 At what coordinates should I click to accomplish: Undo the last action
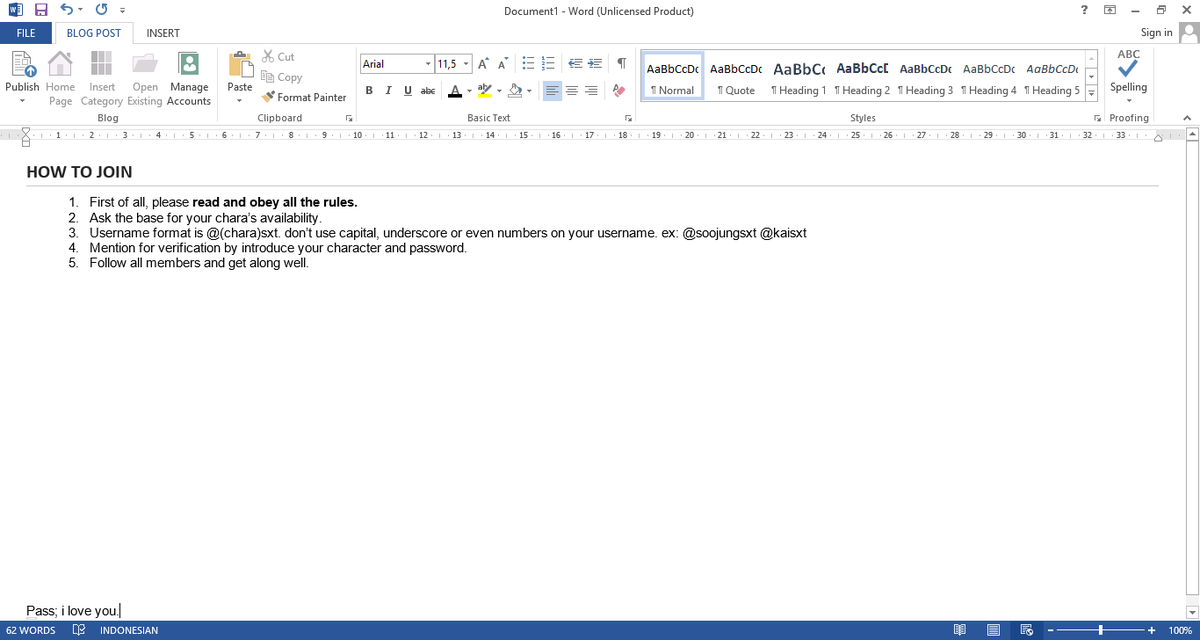coord(66,10)
